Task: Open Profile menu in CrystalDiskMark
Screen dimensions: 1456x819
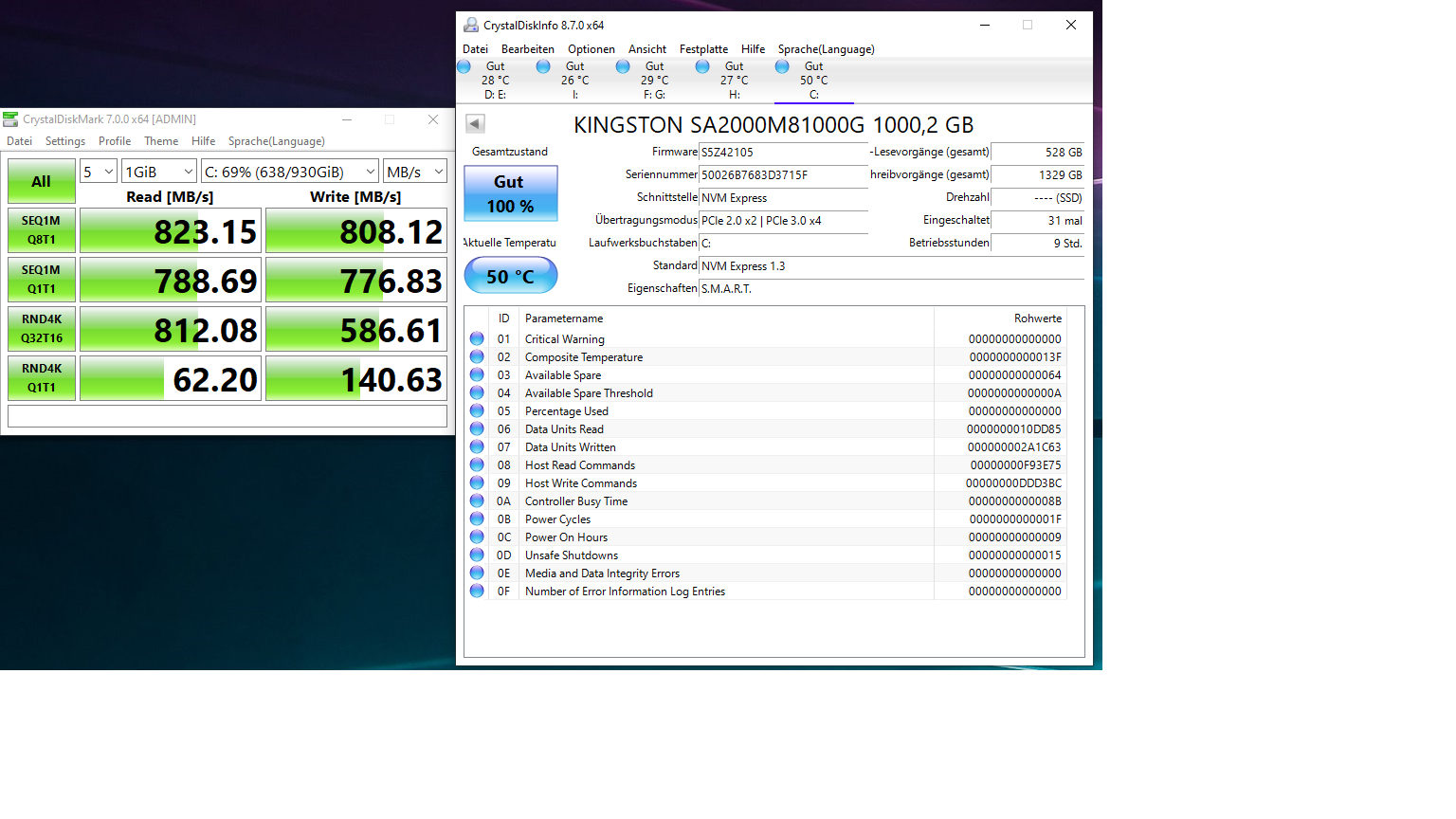Action: click(x=115, y=141)
